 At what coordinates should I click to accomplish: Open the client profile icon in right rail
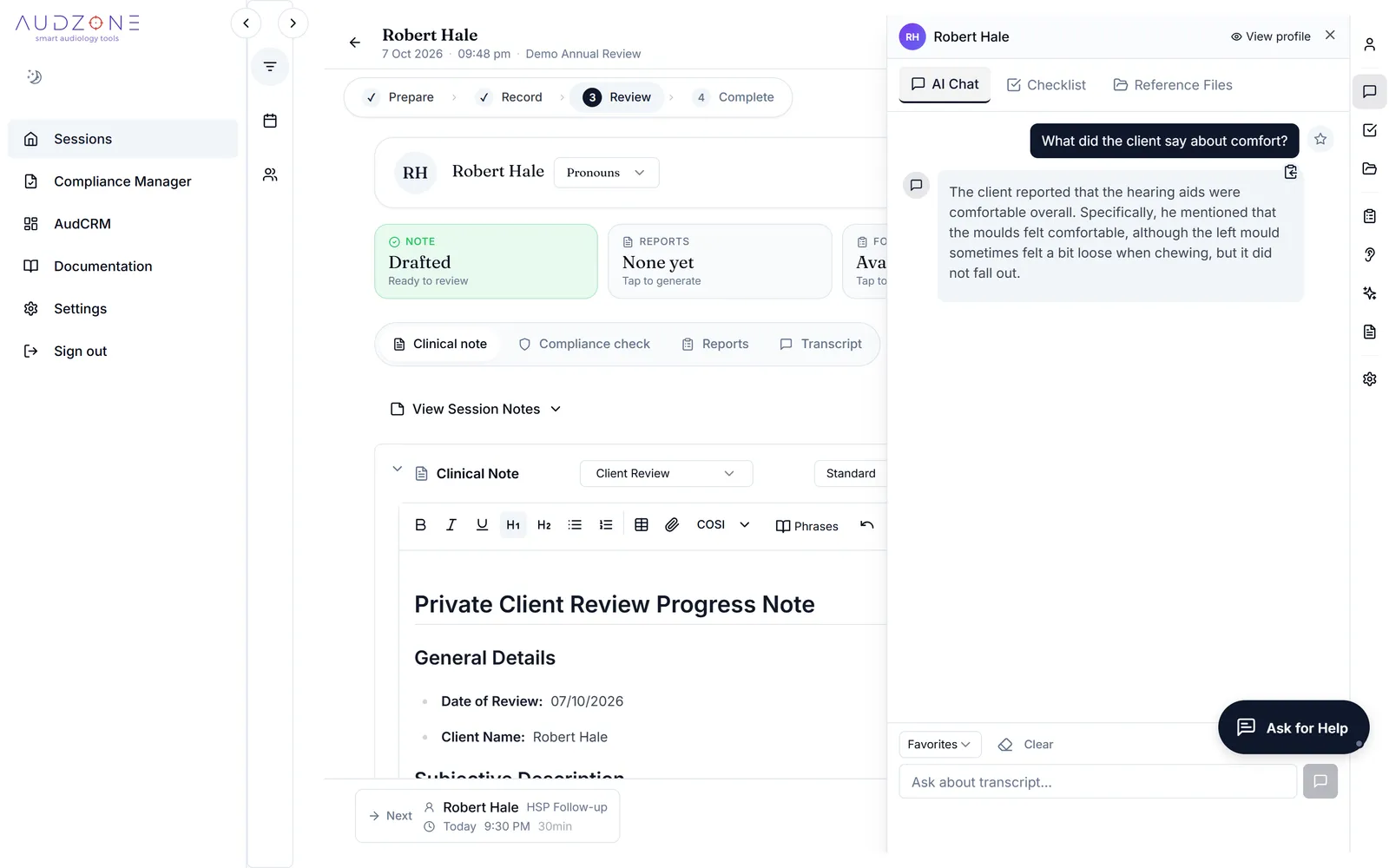click(1369, 44)
